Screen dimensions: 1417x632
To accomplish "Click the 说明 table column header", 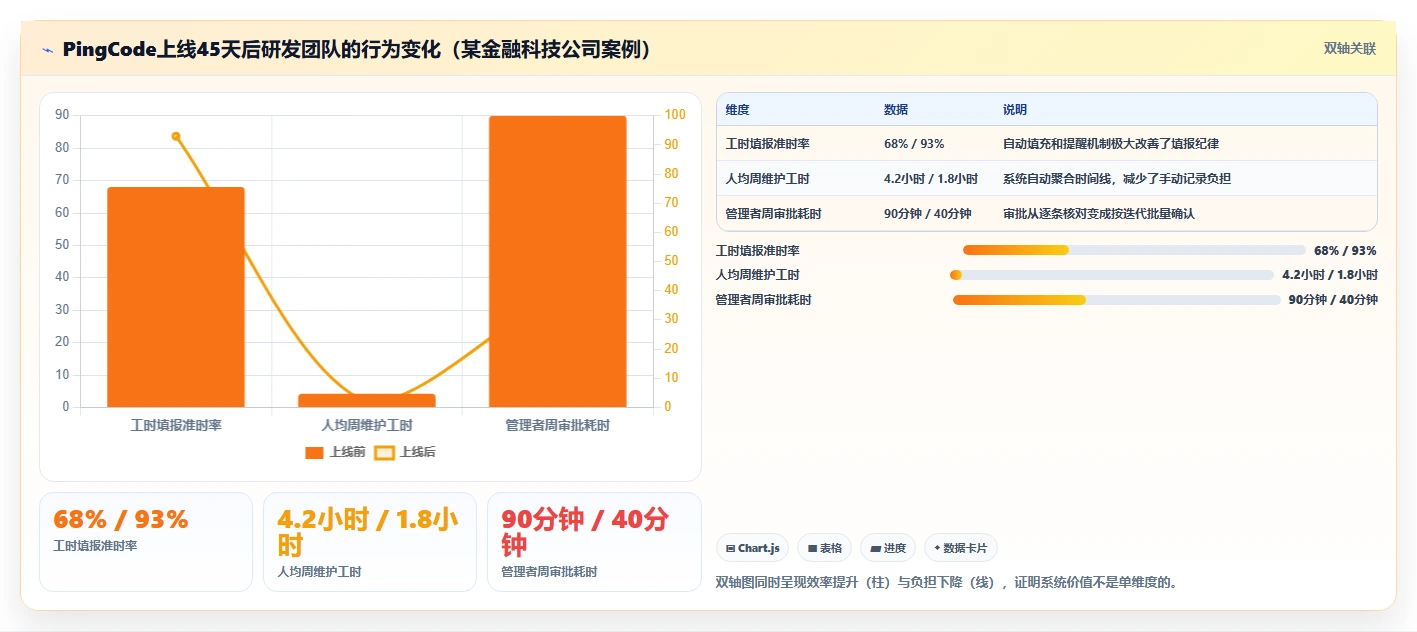I will (1015, 110).
